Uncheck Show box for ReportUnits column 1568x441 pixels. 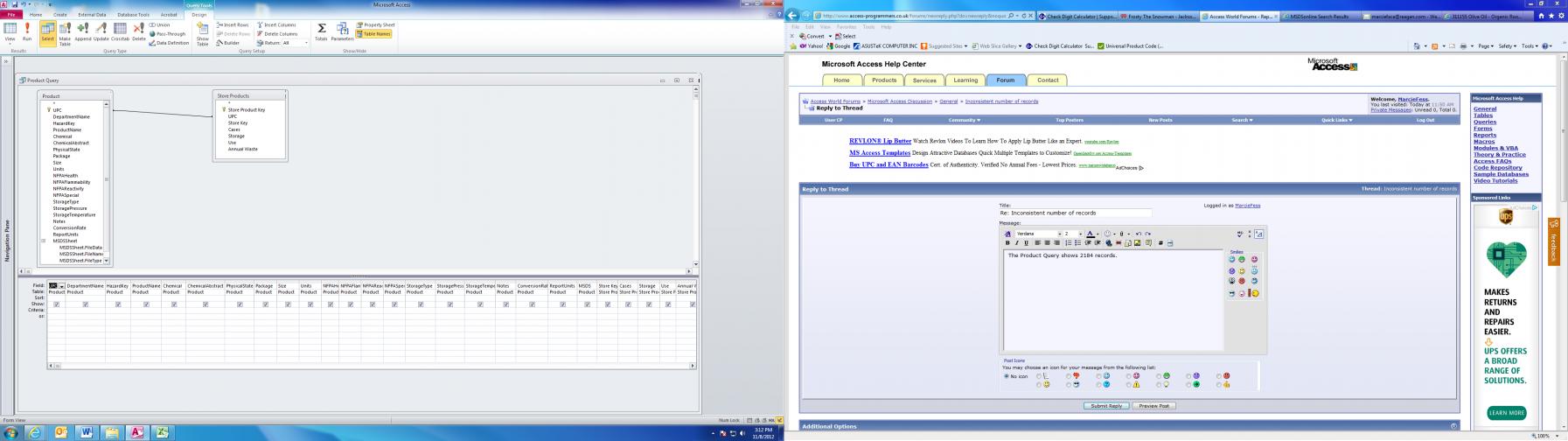(562, 304)
